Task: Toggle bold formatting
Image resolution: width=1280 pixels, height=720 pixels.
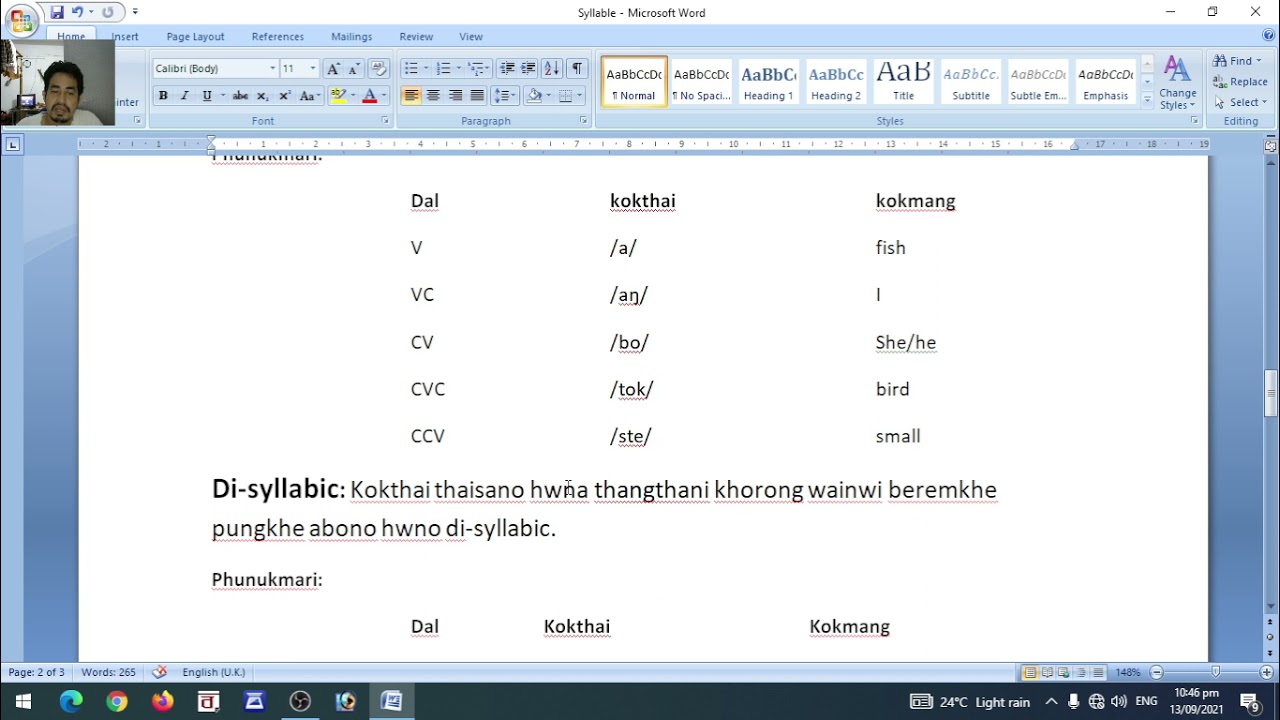Action: tap(163, 96)
